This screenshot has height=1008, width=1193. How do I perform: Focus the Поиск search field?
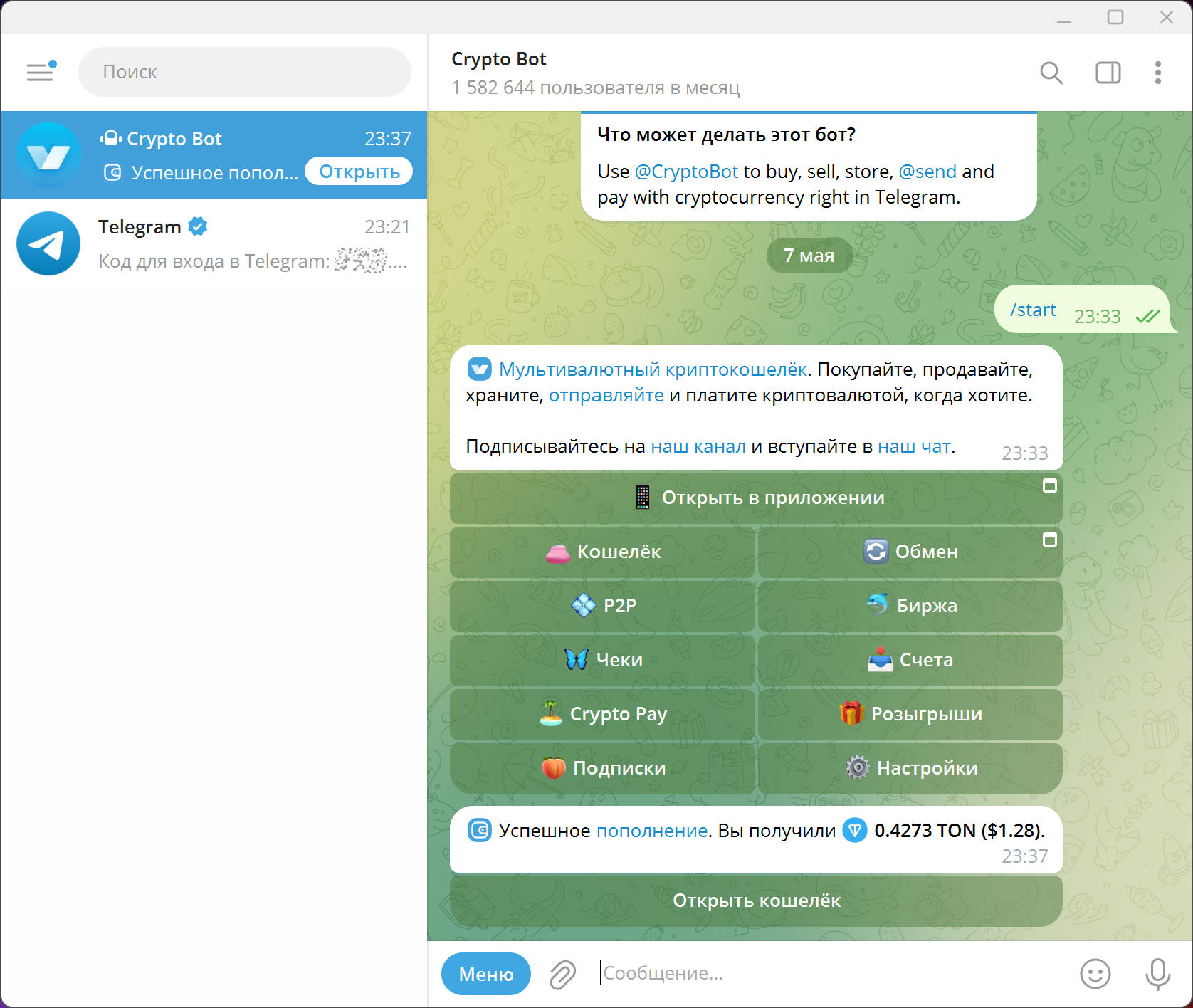point(245,72)
